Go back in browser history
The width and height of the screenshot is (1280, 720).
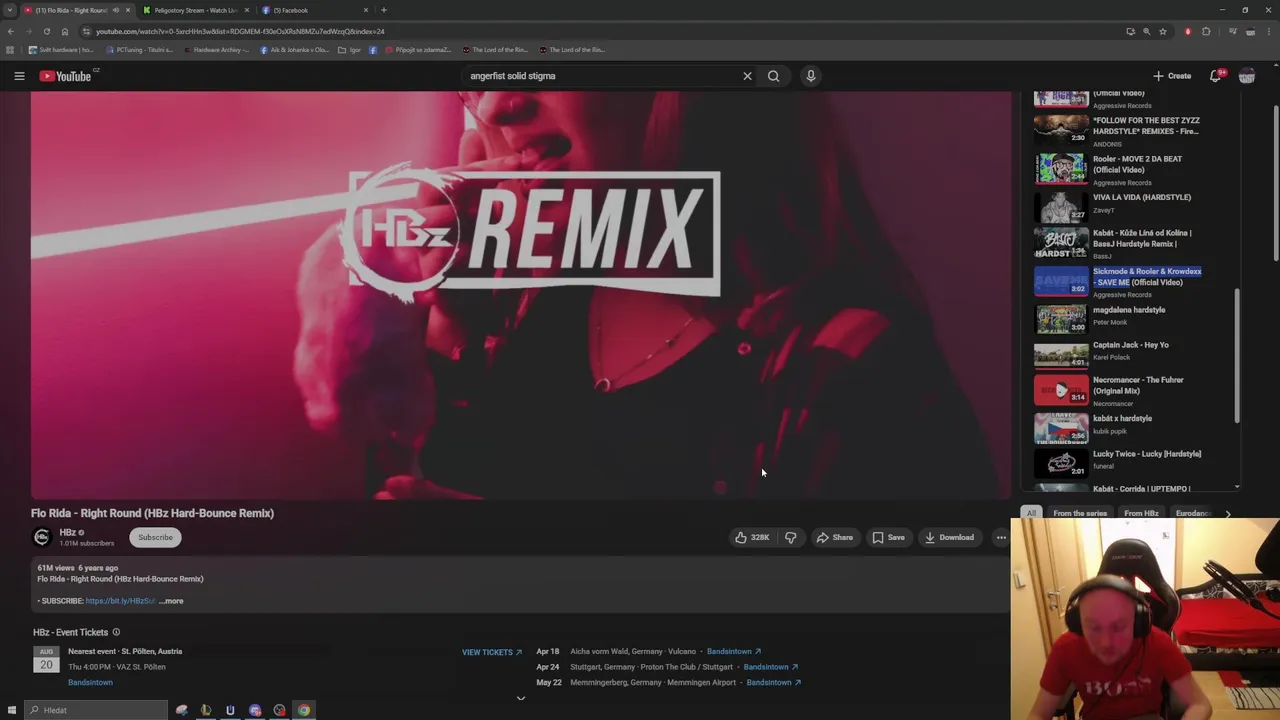pos(10,31)
